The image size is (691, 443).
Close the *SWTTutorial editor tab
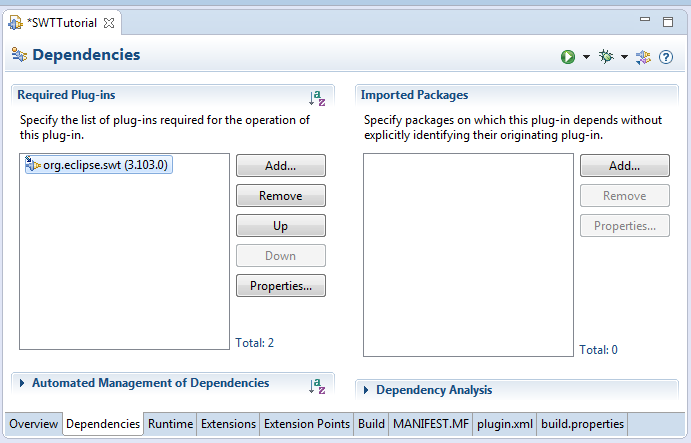click(x=109, y=23)
